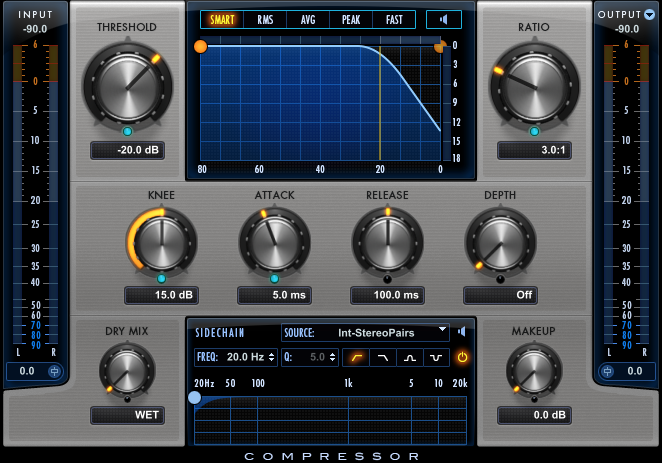Toggle the Knee automation dot
Viewport: 662px width, 463px height.
coord(161,279)
